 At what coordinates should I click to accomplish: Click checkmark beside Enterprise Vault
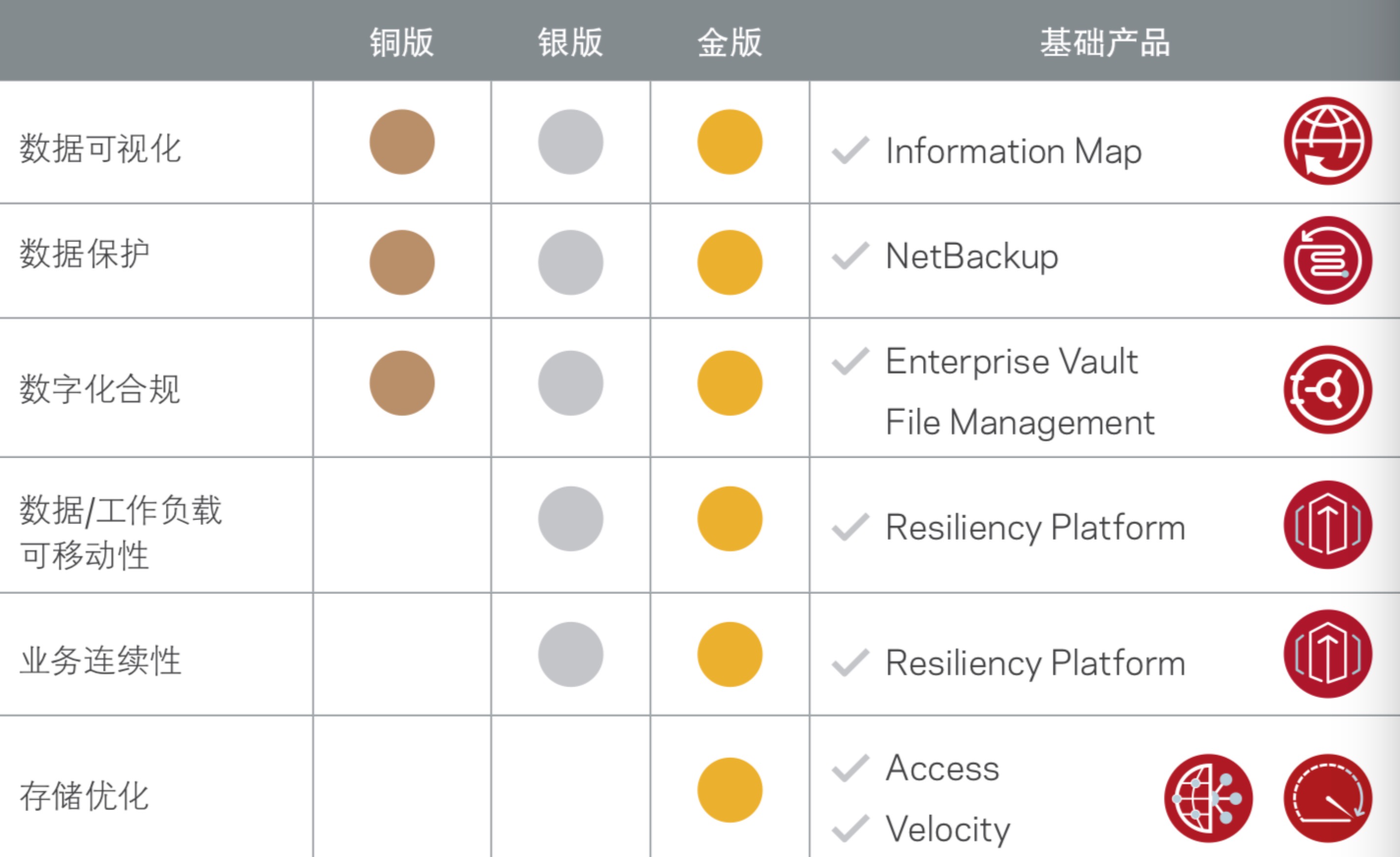click(850, 361)
